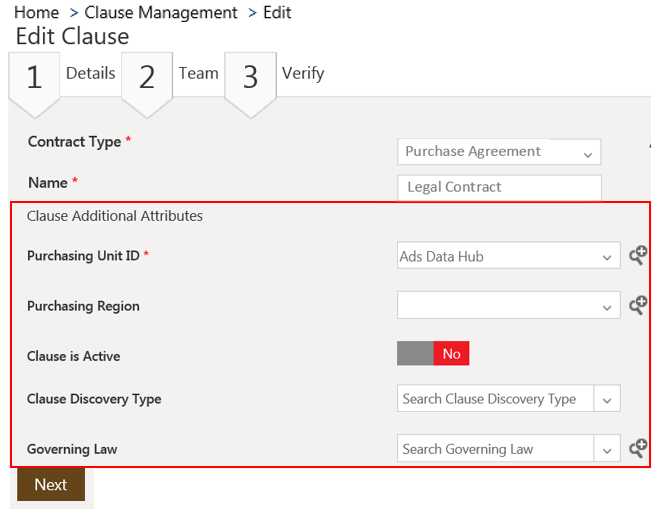Click search-add icon beside Purchasing Region
This screenshot has width=660, height=509.
pos(637,306)
